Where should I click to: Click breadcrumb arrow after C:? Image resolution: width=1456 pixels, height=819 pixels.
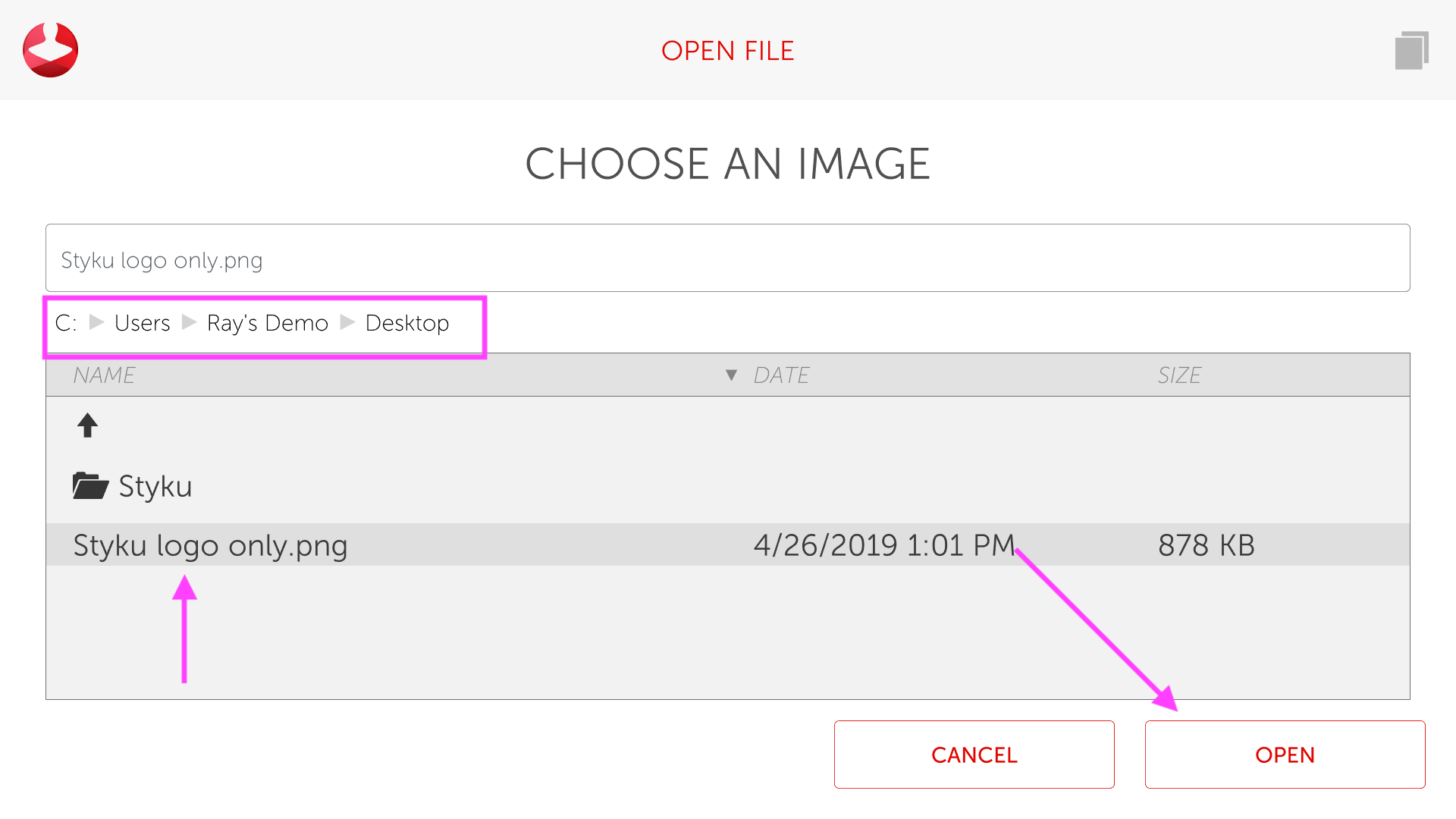(x=96, y=322)
